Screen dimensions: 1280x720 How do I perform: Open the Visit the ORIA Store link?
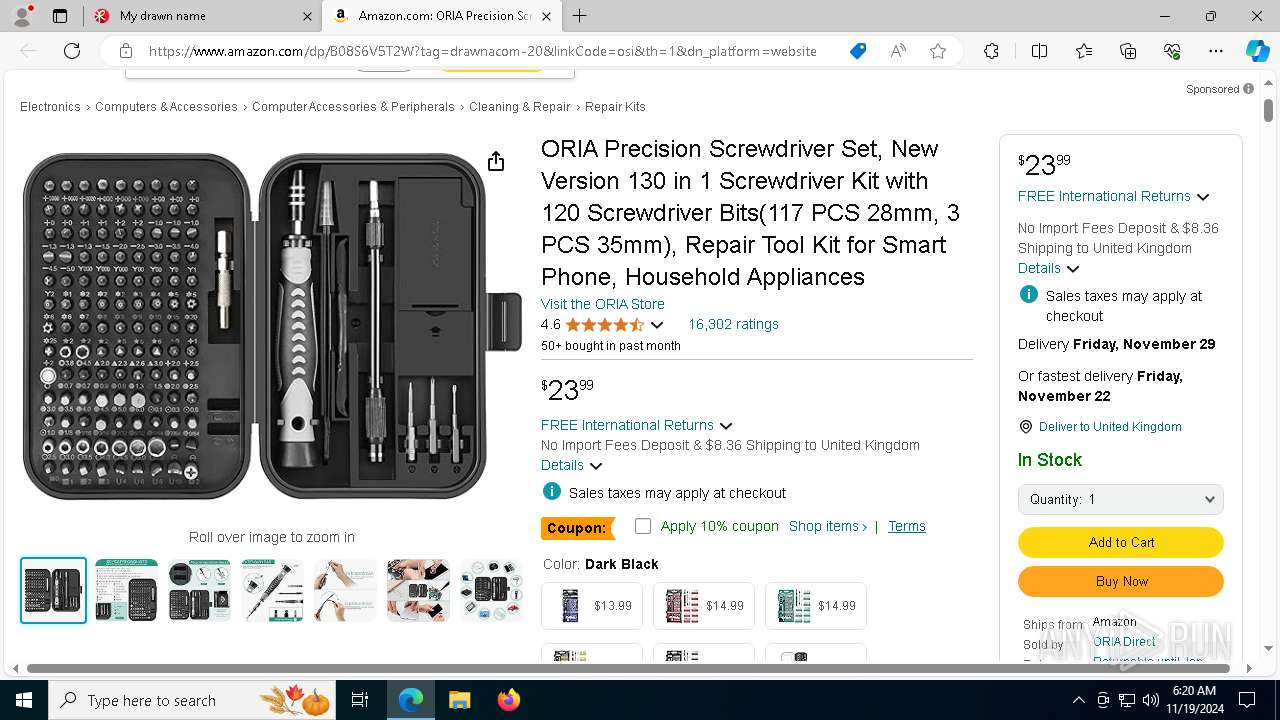602,304
